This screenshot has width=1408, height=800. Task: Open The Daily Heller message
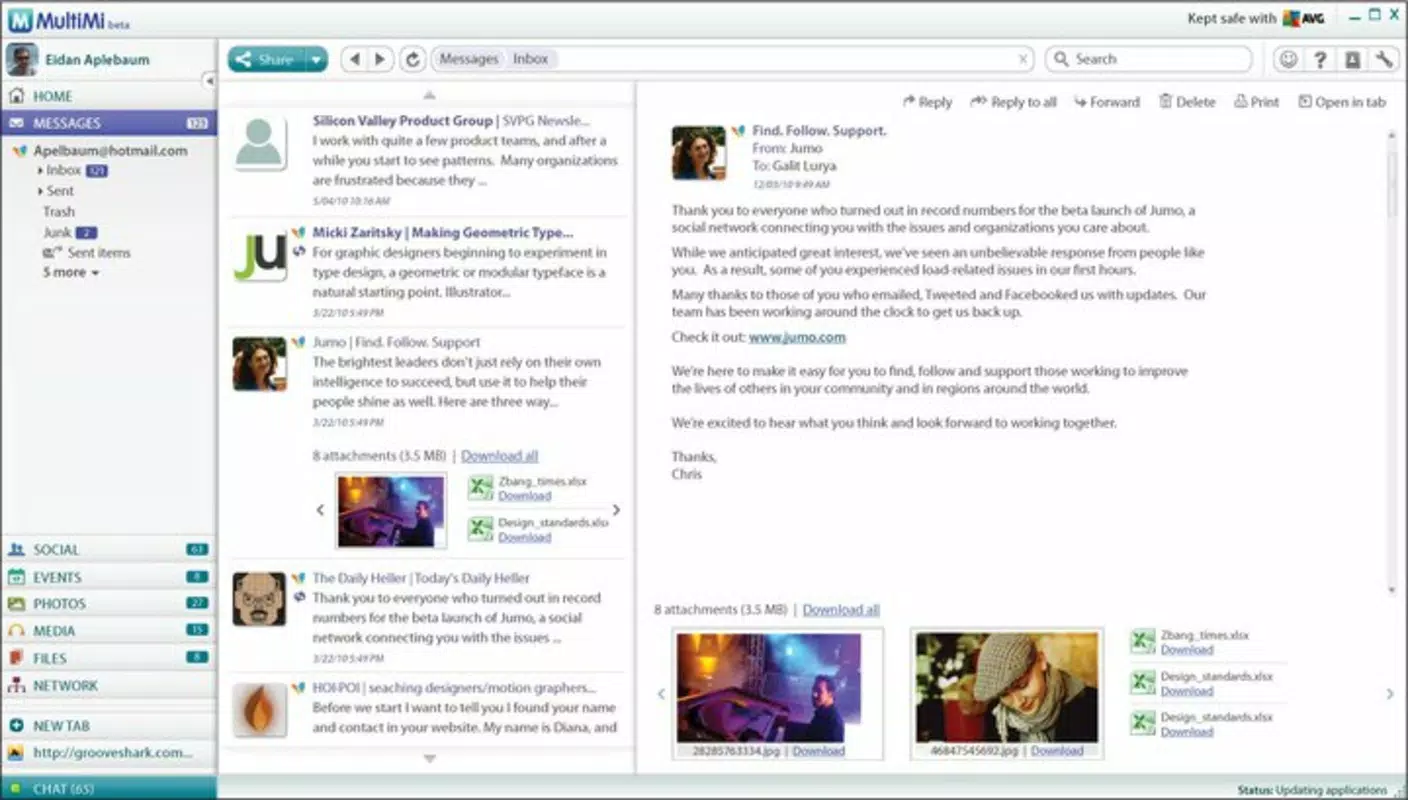pos(428,618)
